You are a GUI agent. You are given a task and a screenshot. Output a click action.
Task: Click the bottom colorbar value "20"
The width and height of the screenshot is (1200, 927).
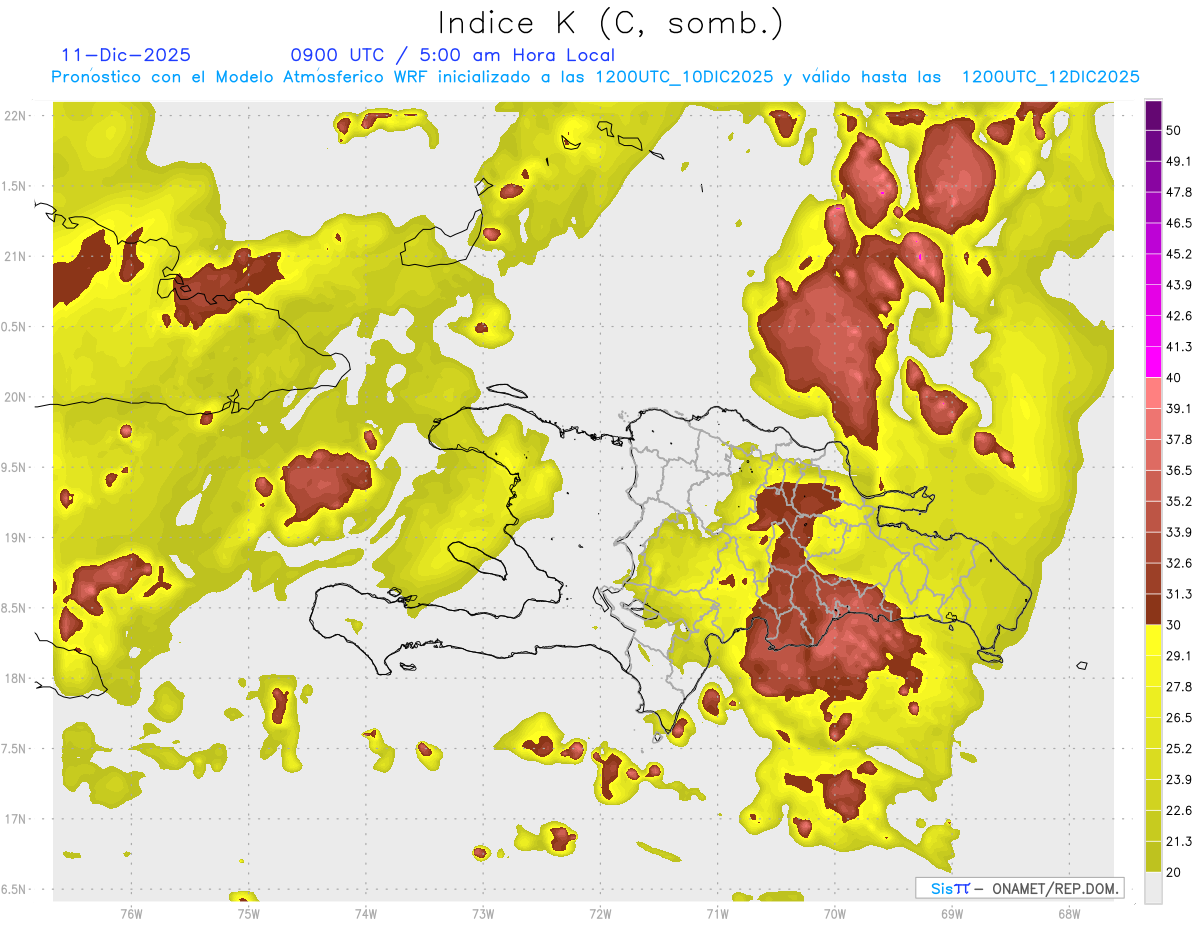[x=1174, y=872]
